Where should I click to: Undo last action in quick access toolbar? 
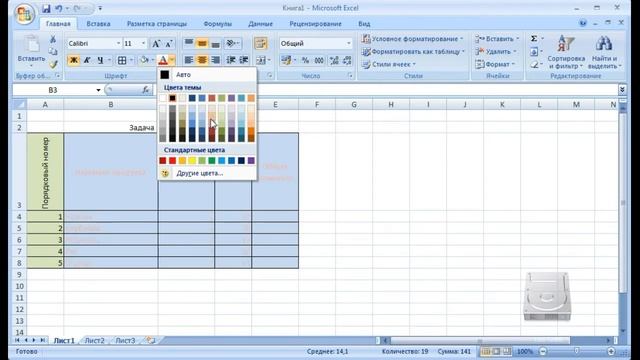pyautogui.click(x=59, y=8)
